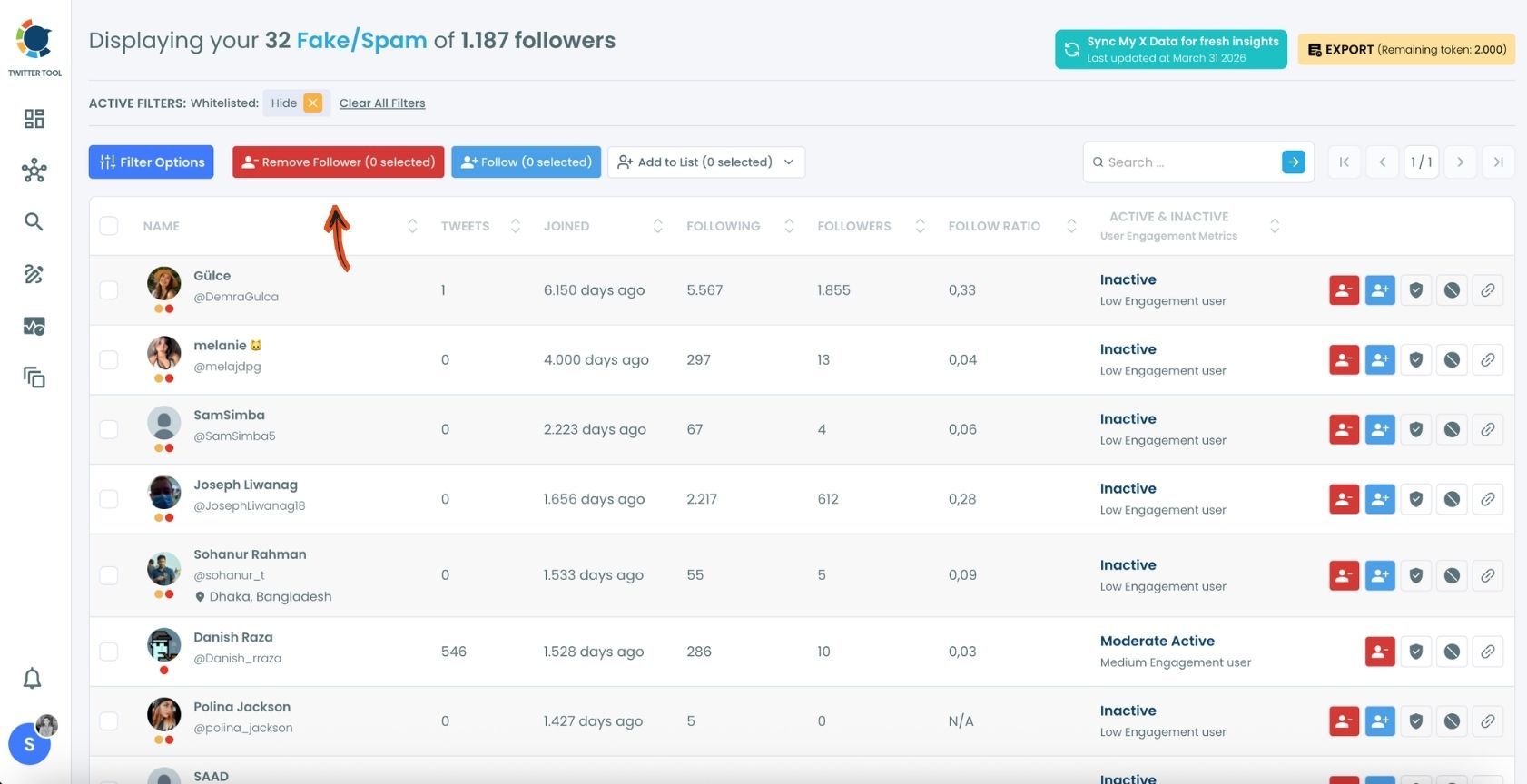The height and width of the screenshot is (784, 1527).
Task: Open the Add to List dropdown
Action: [706, 162]
